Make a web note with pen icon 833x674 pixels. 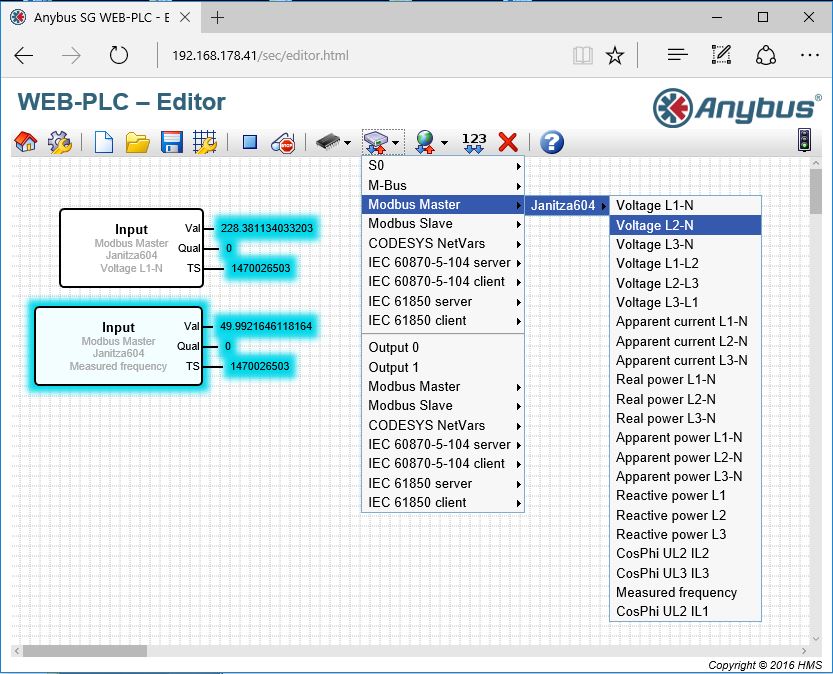(721, 55)
